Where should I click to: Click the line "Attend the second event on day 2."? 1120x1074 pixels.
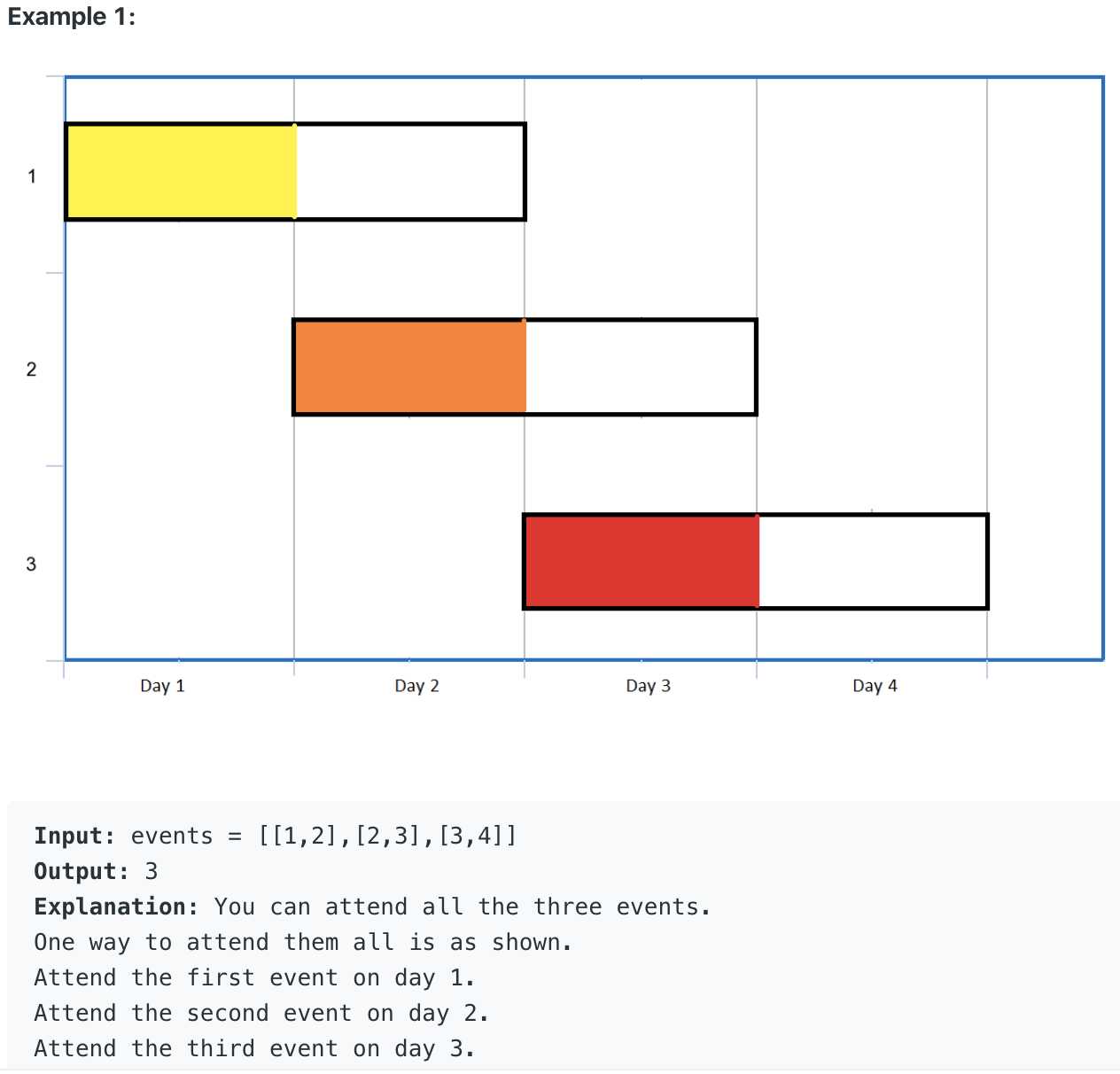coord(261,1013)
